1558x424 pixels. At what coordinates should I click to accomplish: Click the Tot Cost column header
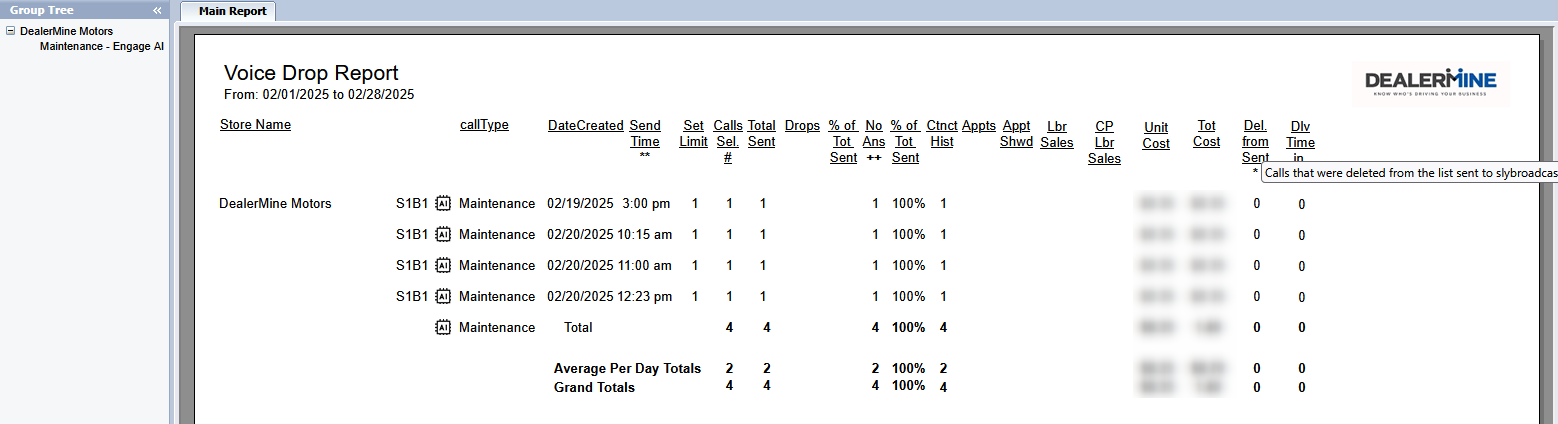click(x=1207, y=134)
